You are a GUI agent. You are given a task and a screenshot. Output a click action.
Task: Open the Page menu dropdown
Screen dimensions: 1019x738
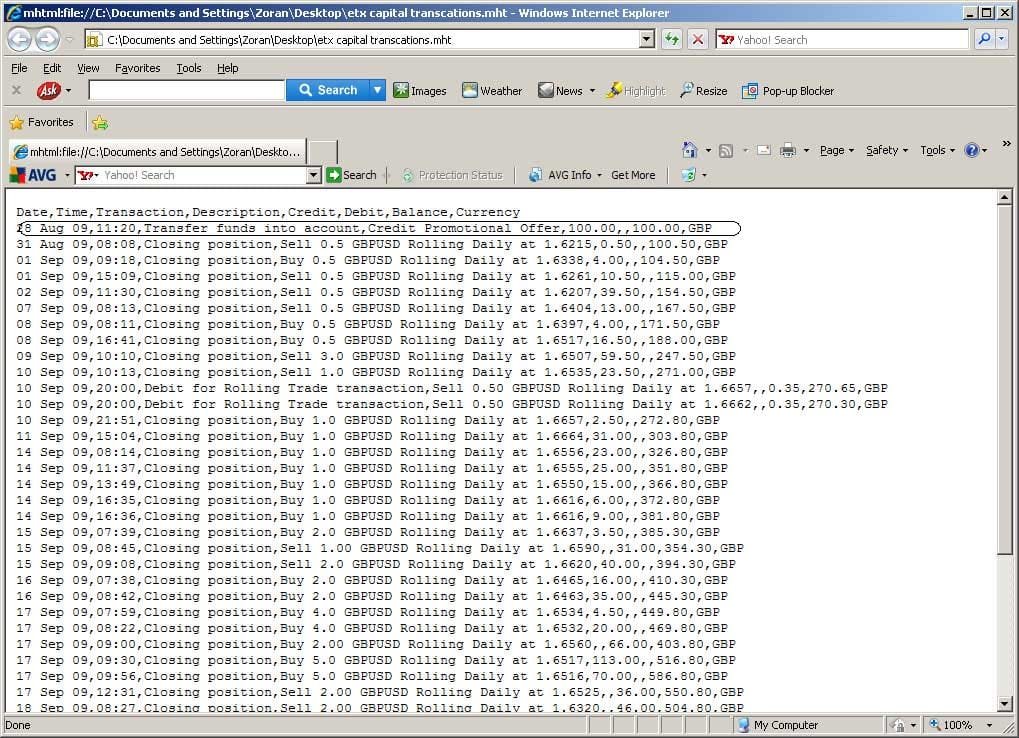[836, 150]
